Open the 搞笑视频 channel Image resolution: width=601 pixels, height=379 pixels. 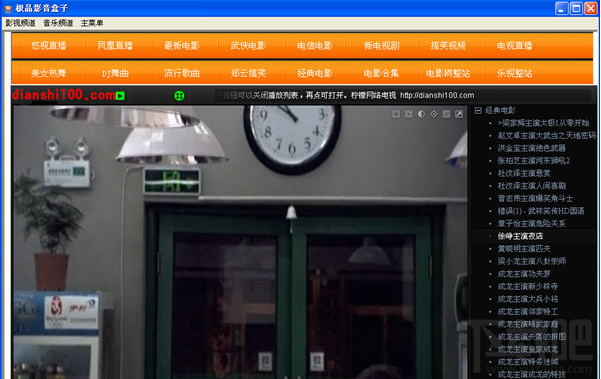(x=448, y=46)
